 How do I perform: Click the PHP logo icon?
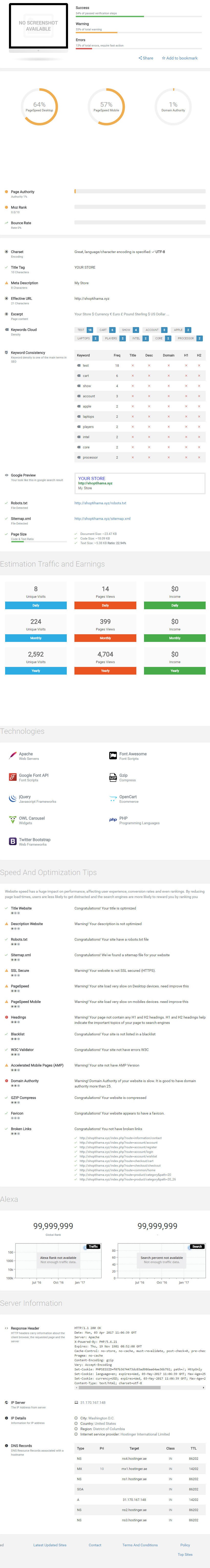[113, 820]
